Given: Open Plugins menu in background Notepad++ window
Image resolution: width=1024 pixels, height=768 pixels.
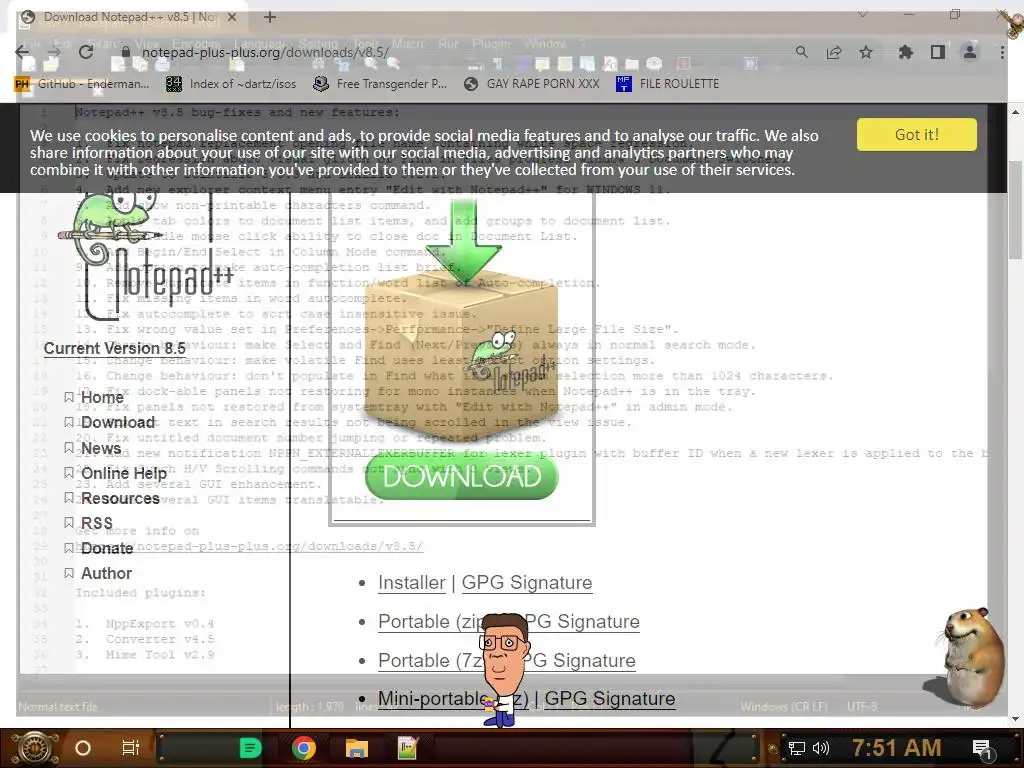Looking at the screenshot, I should pyautogui.click(x=491, y=44).
